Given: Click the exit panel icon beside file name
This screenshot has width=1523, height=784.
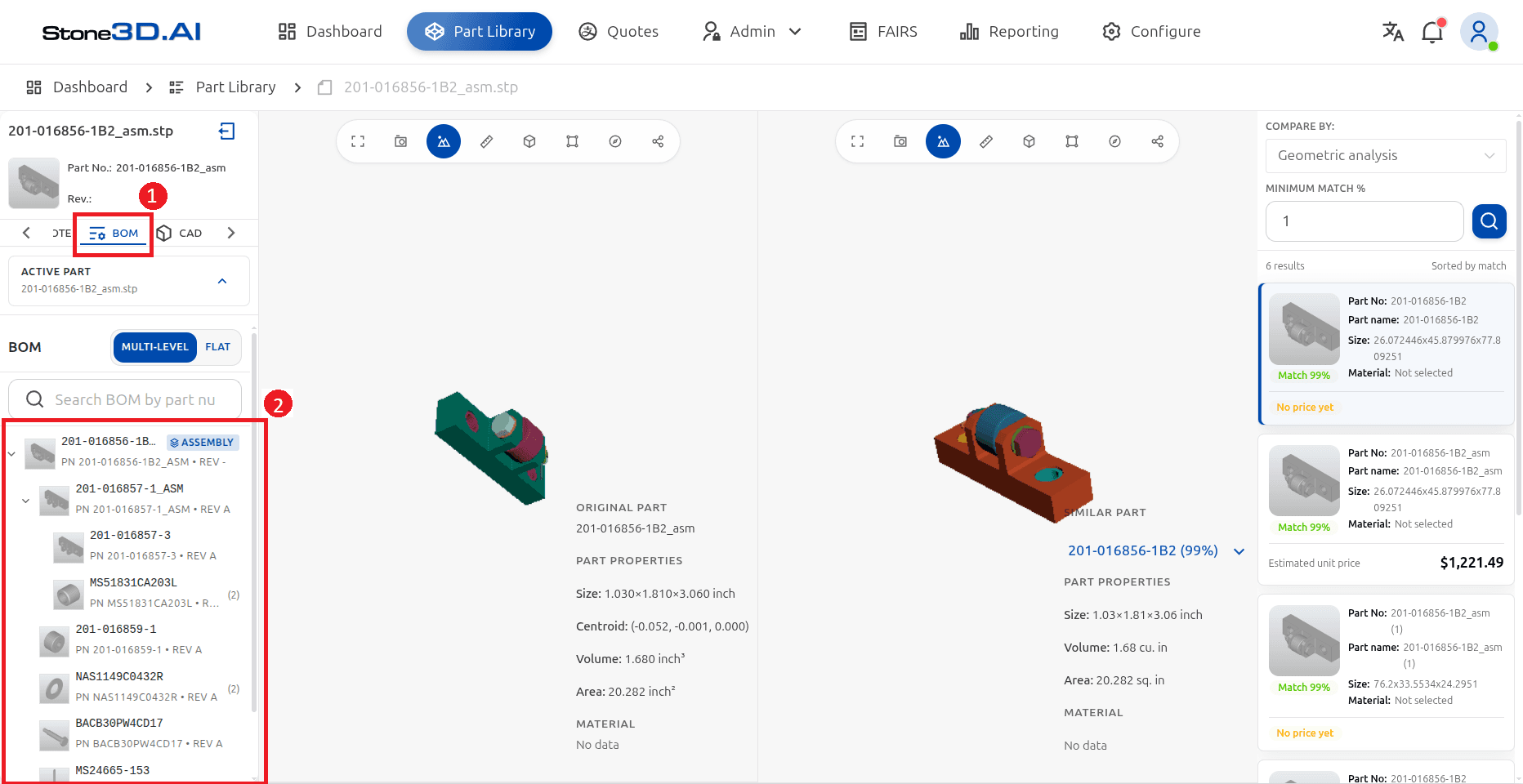Looking at the screenshot, I should point(227,131).
